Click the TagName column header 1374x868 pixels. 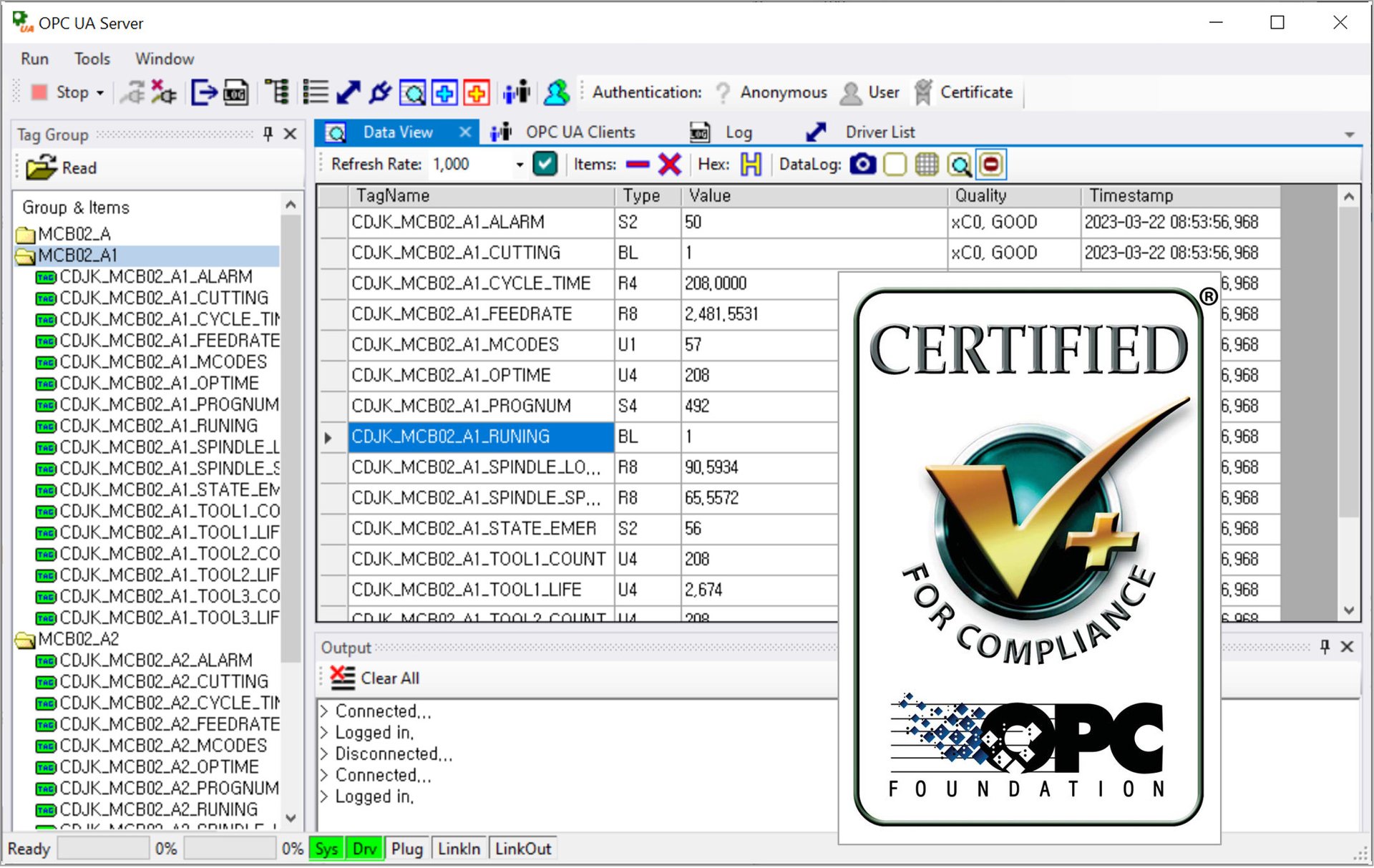(x=481, y=196)
